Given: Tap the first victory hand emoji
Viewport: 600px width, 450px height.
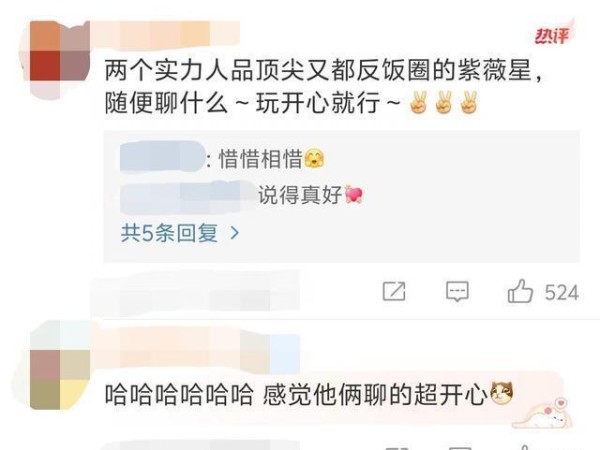Looking at the screenshot, I should pos(418,103).
